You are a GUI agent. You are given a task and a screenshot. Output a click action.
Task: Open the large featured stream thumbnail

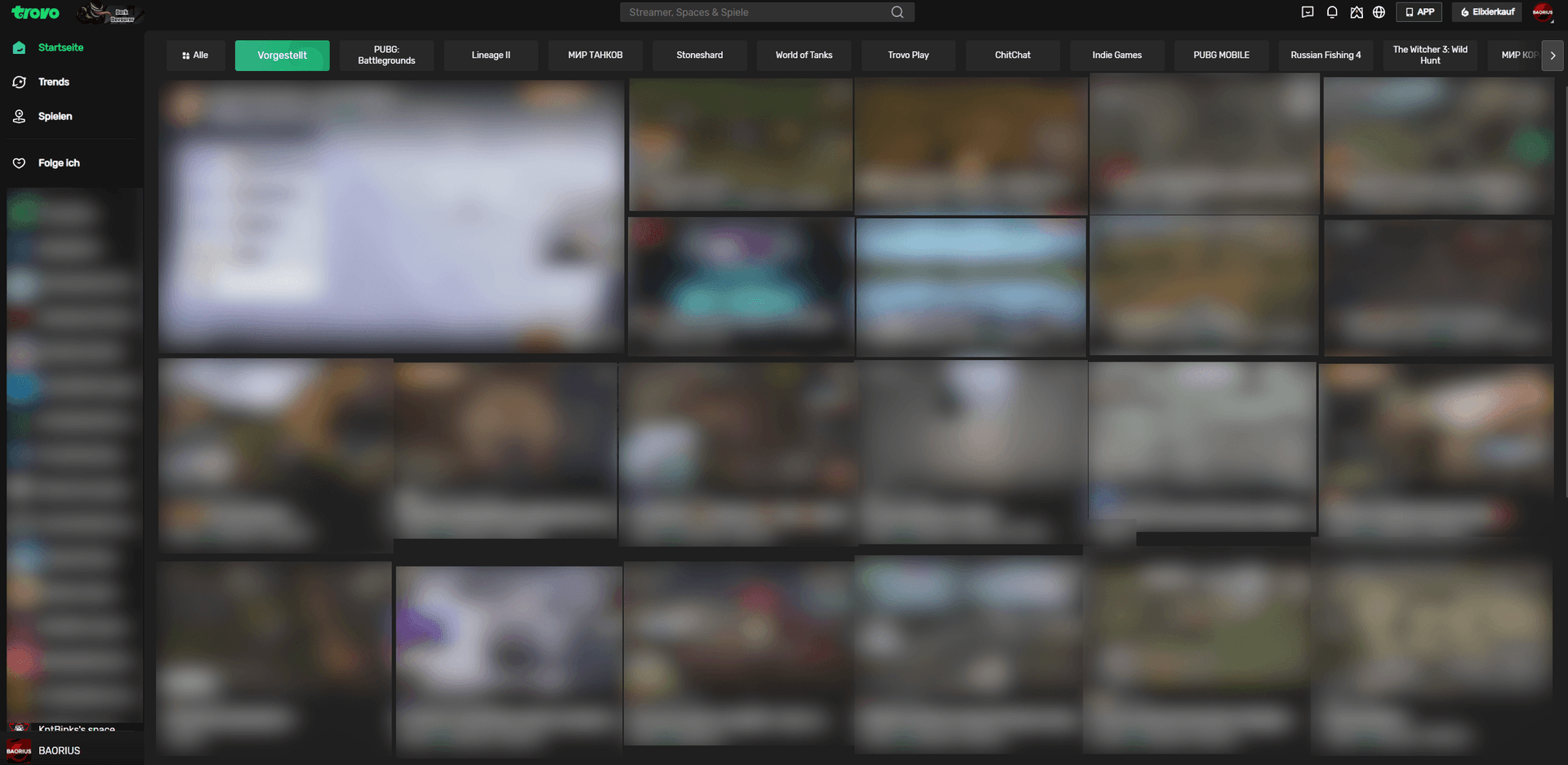[x=391, y=217]
